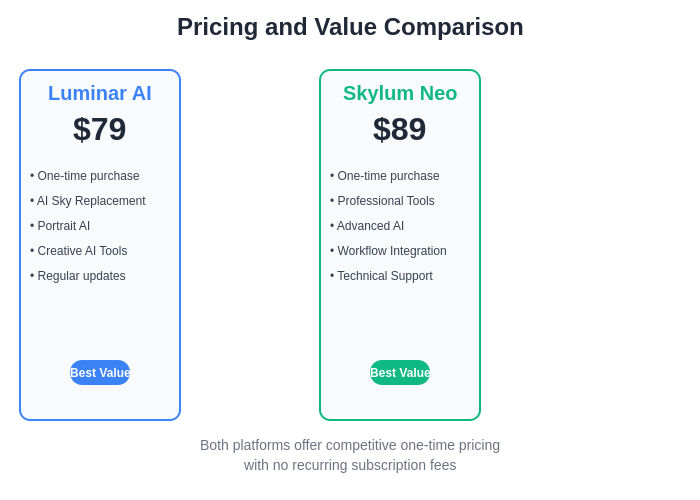Select the Luminar AI plan heading
700x500 pixels.
pyautogui.click(x=100, y=93)
